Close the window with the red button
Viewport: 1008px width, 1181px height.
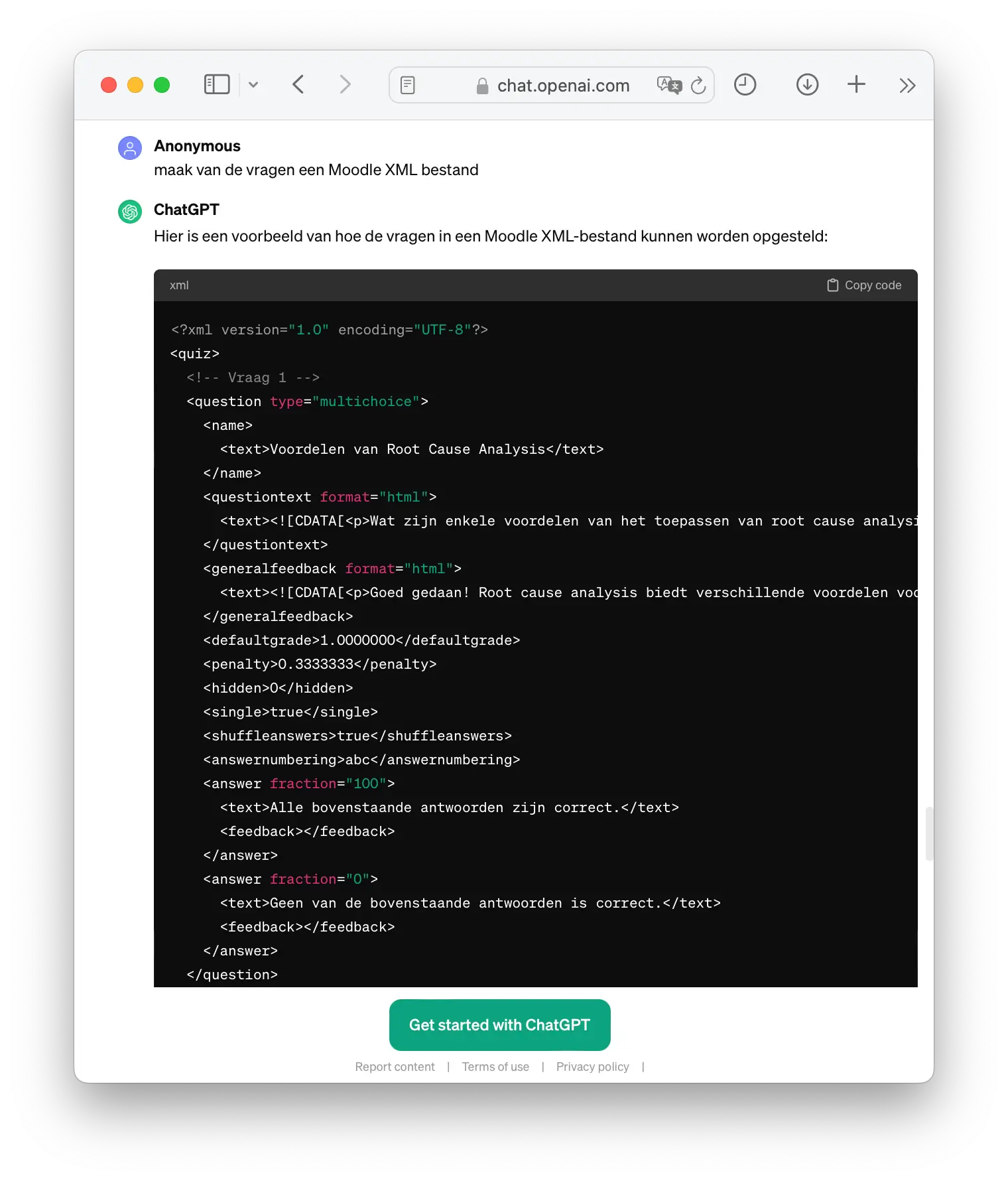[x=109, y=85]
